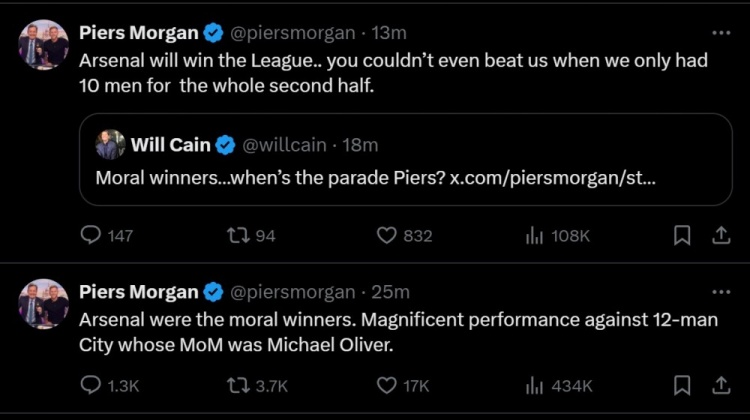View analytics showing 108K views
The height and width of the screenshot is (420, 750).
tap(534, 235)
